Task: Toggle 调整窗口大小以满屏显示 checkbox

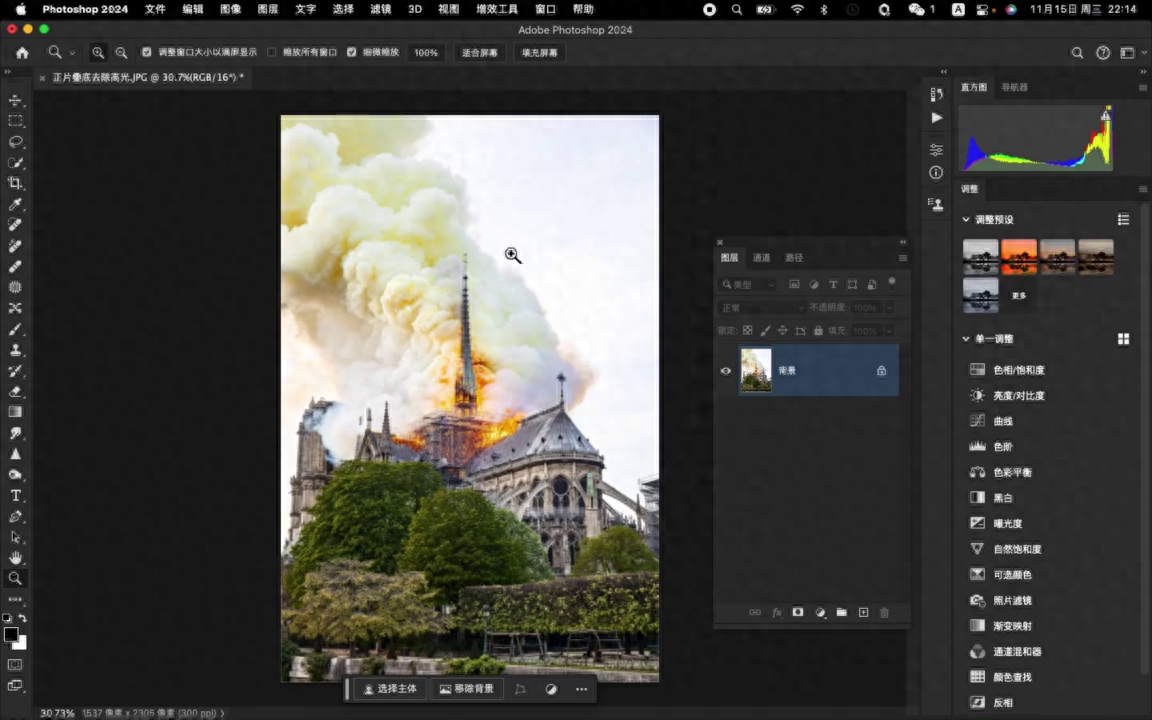Action: (147, 52)
